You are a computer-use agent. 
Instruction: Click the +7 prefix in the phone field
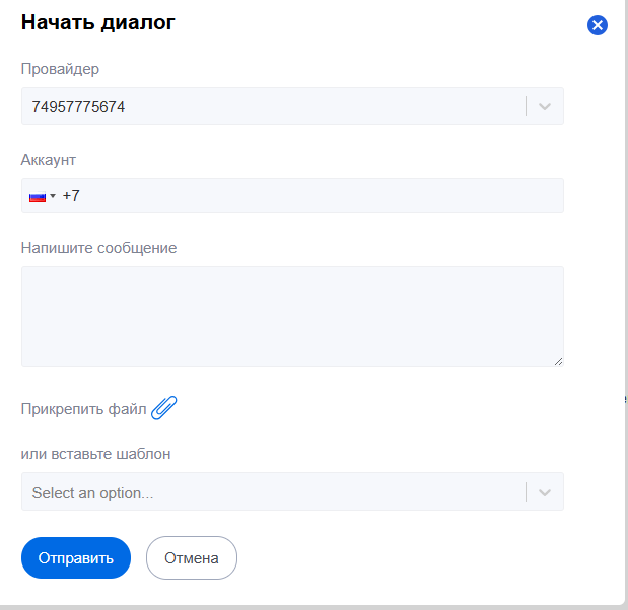[71, 196]
